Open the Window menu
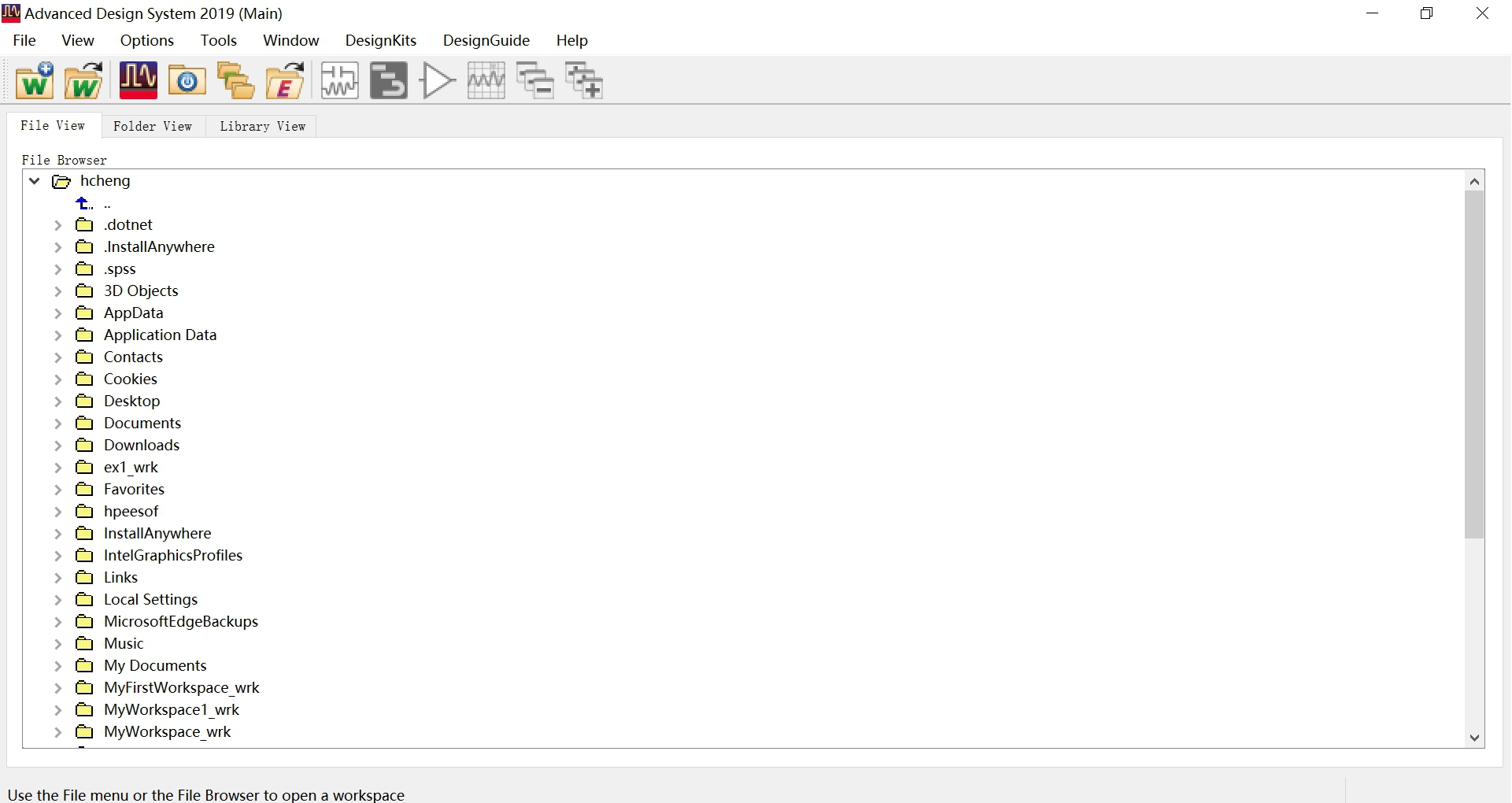This screenshot has height=803, width=1512. tap(291, 40)
